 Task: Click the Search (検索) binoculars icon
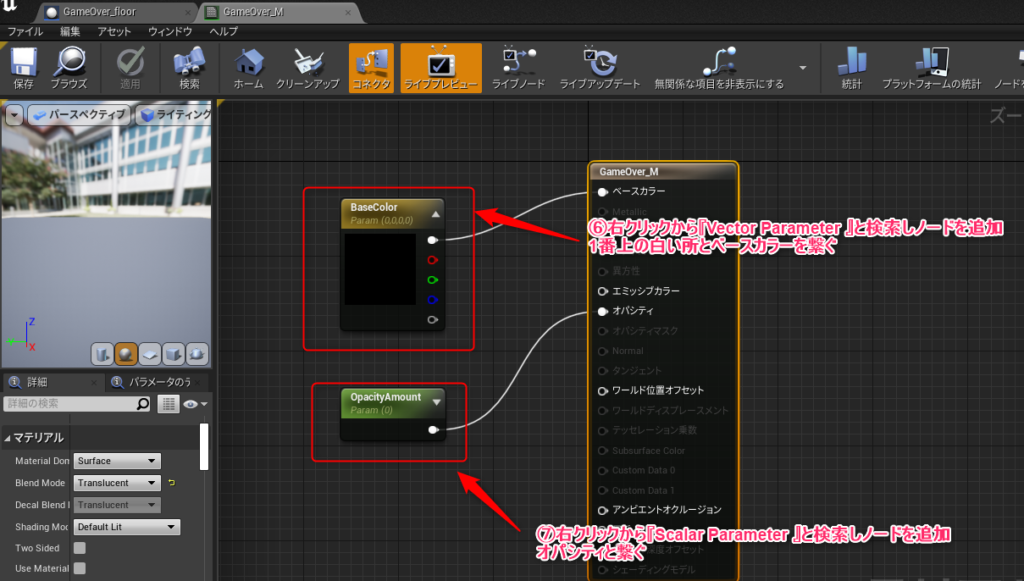click(x=189, y=67)
